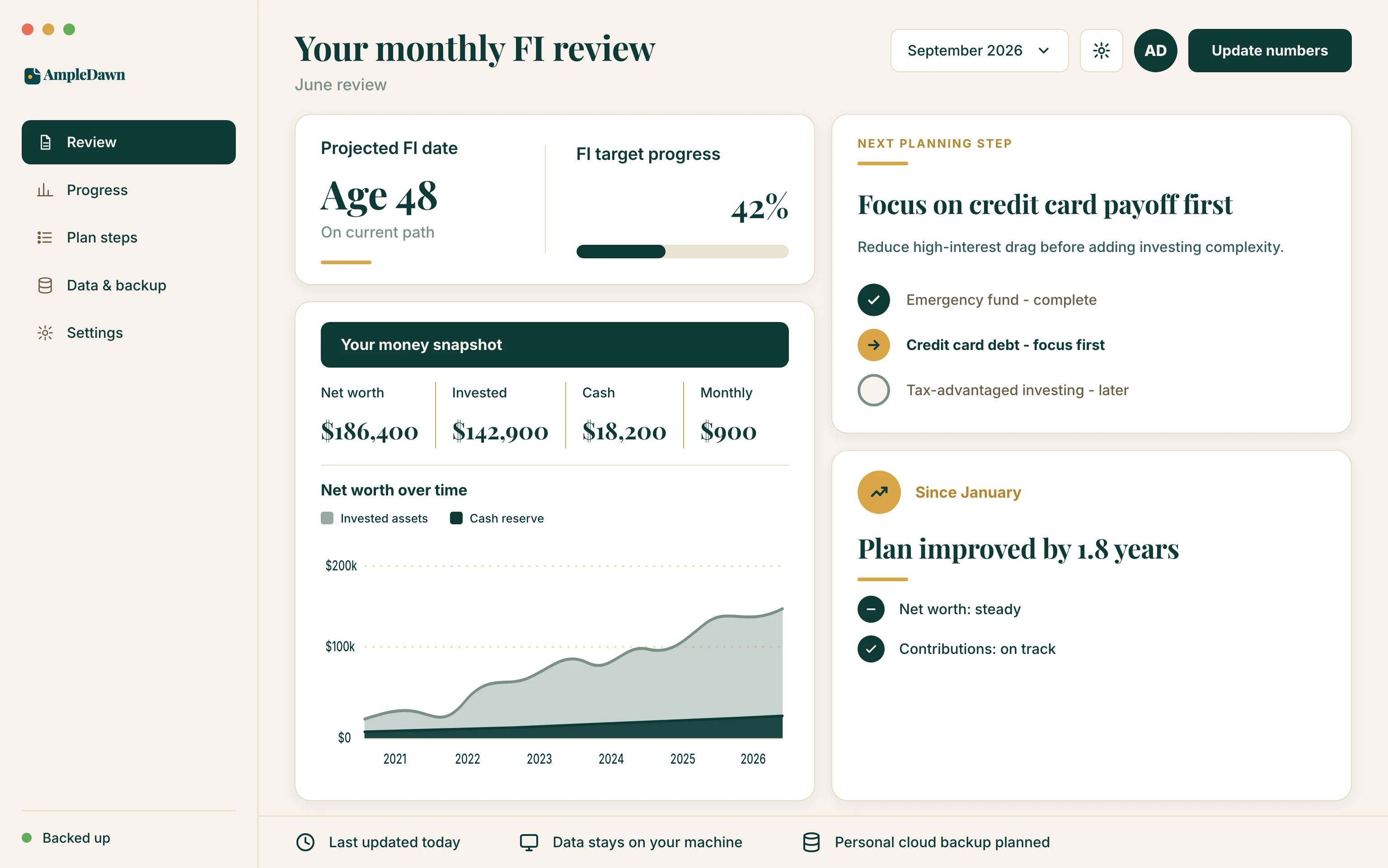Click Personal cloud backup planned text

(942, 842)
